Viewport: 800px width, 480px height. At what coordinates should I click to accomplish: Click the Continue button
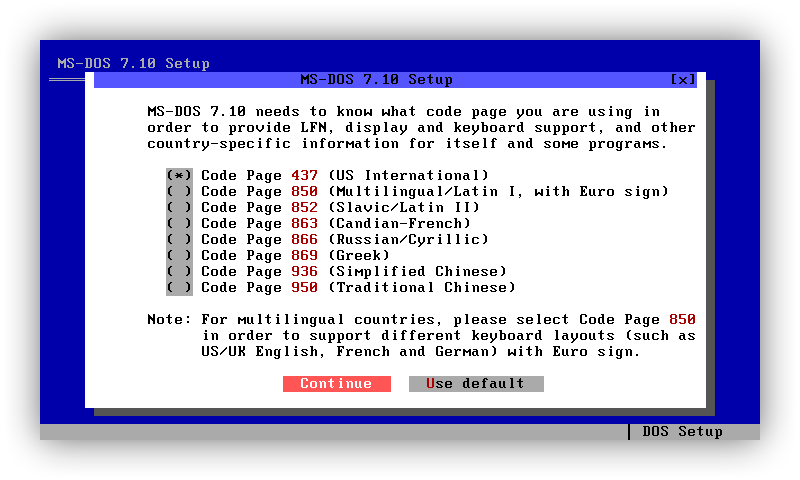pos(337,384)
